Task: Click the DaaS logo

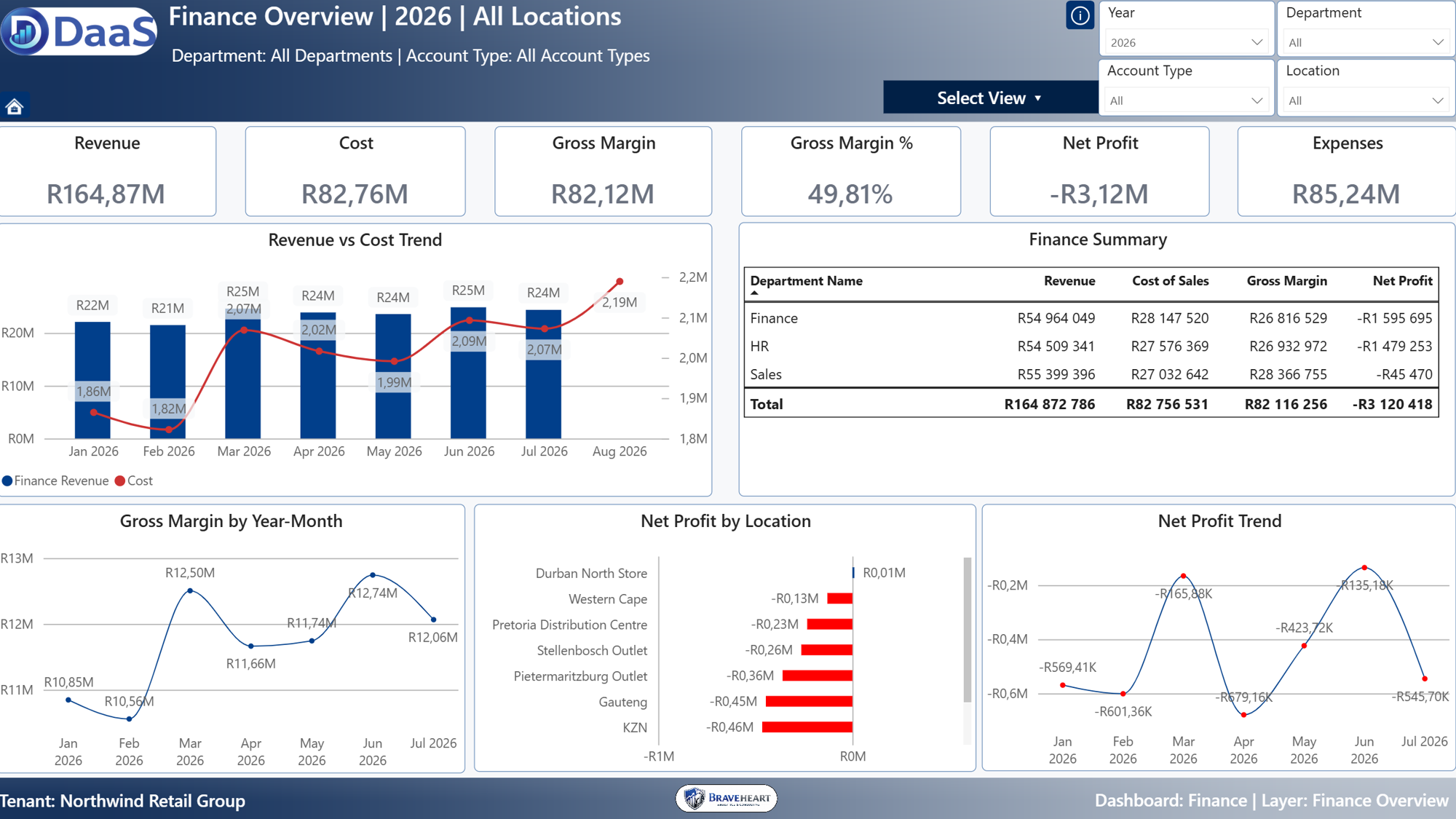Action: click(79, 31)
